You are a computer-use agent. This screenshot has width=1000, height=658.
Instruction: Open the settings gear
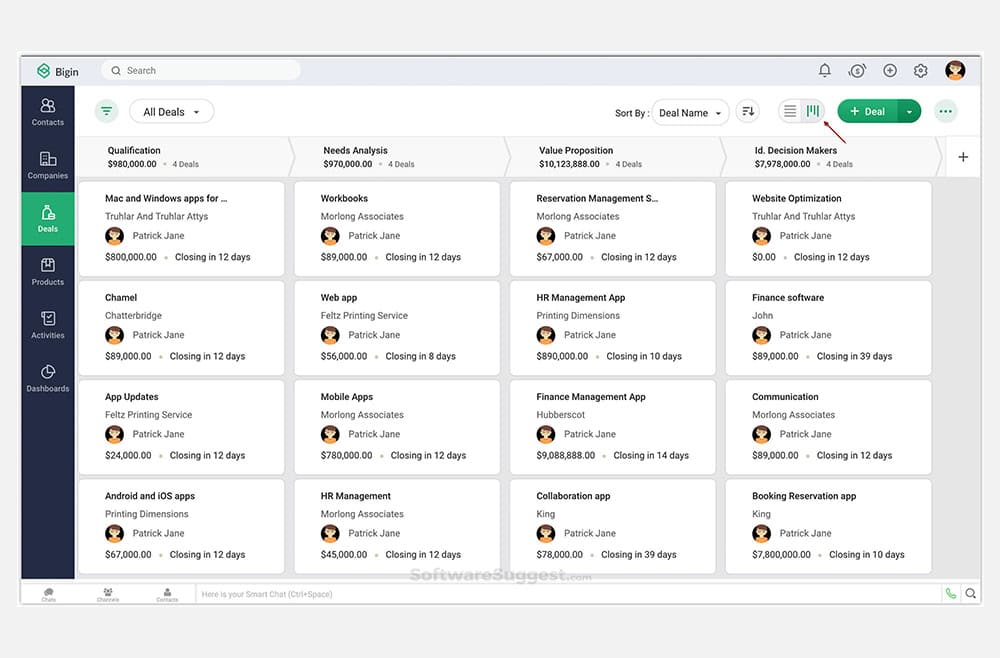(920, 71)
